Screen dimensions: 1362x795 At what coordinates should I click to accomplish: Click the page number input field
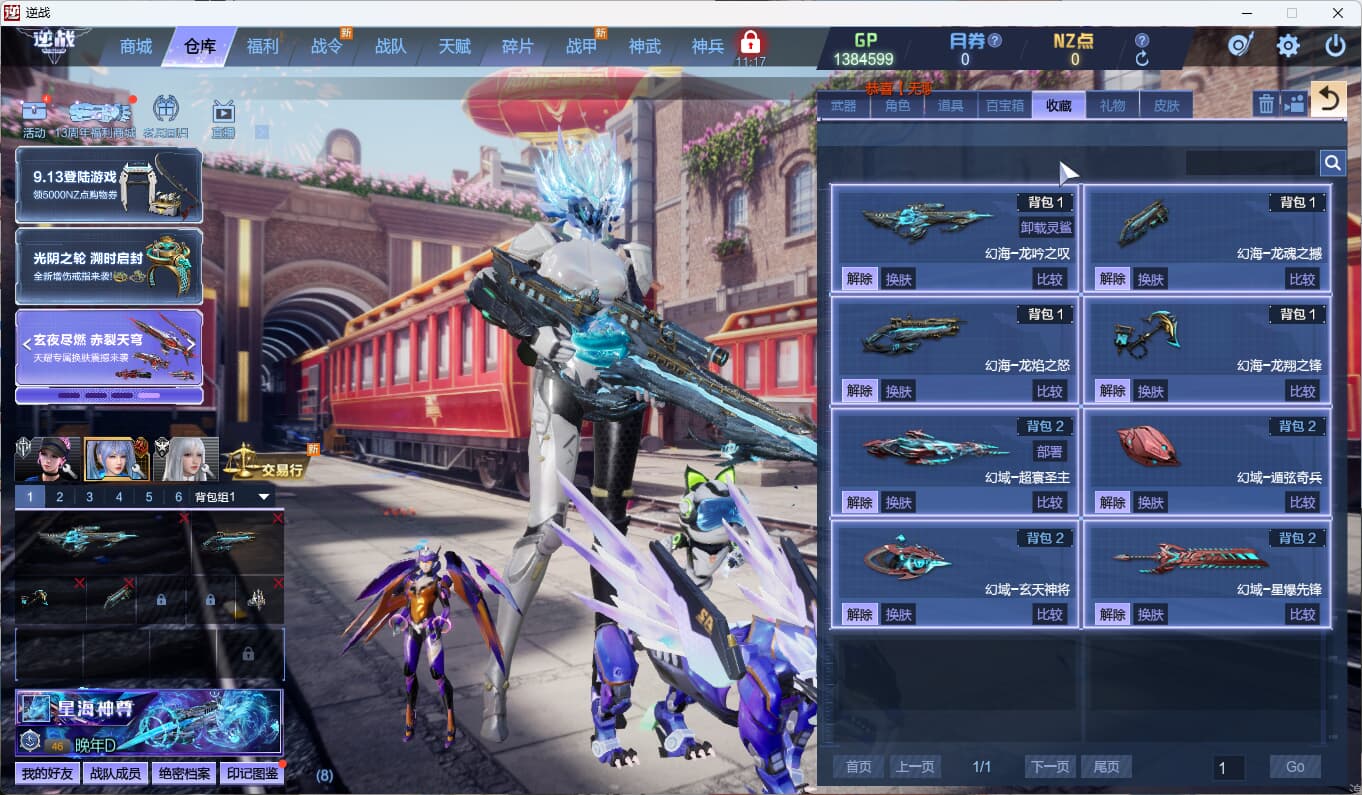pos(1228,767)
